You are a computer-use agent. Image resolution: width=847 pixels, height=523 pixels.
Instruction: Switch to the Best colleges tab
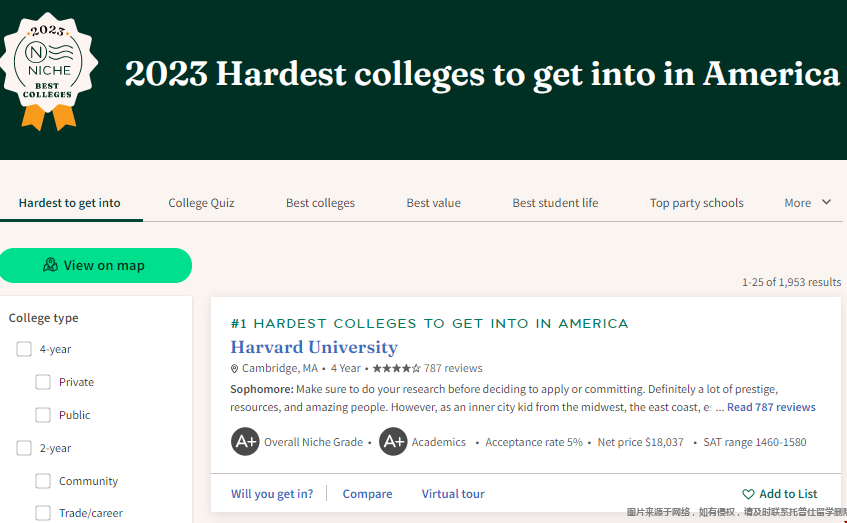click(x=320, y=203)
